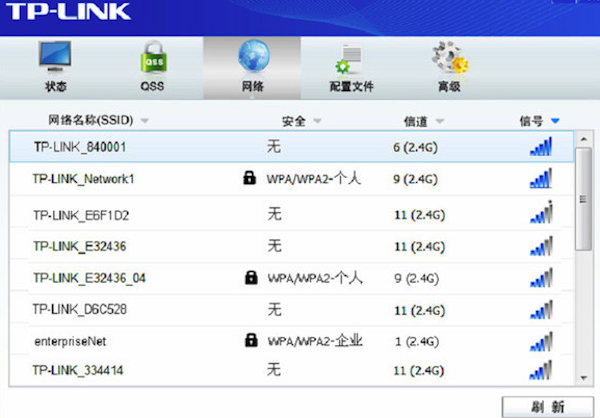Click the 信道 column header text
Image resolution: width=600 pixels, height=418 pixels.
click(416, 121)
